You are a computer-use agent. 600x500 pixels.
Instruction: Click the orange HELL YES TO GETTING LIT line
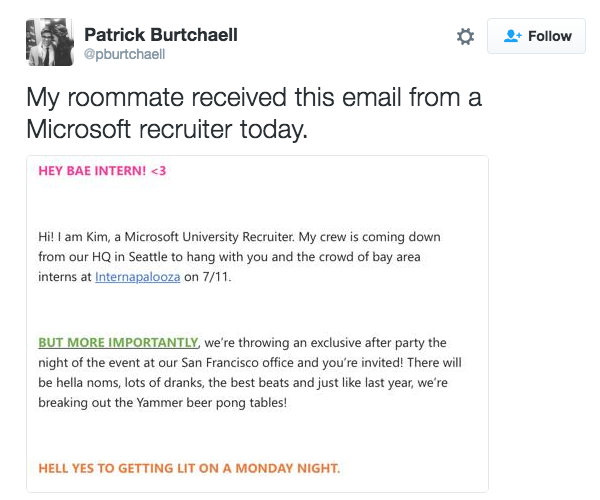click(189, 468)
